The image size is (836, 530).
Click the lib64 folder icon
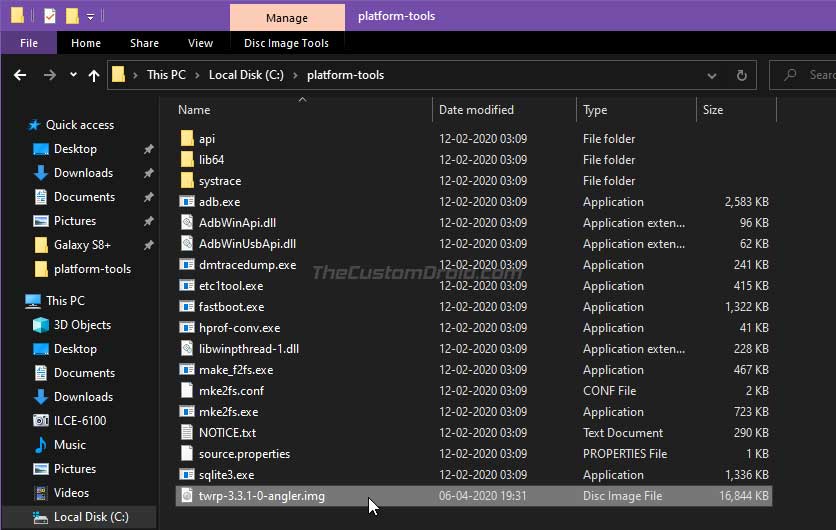[187, 159]
